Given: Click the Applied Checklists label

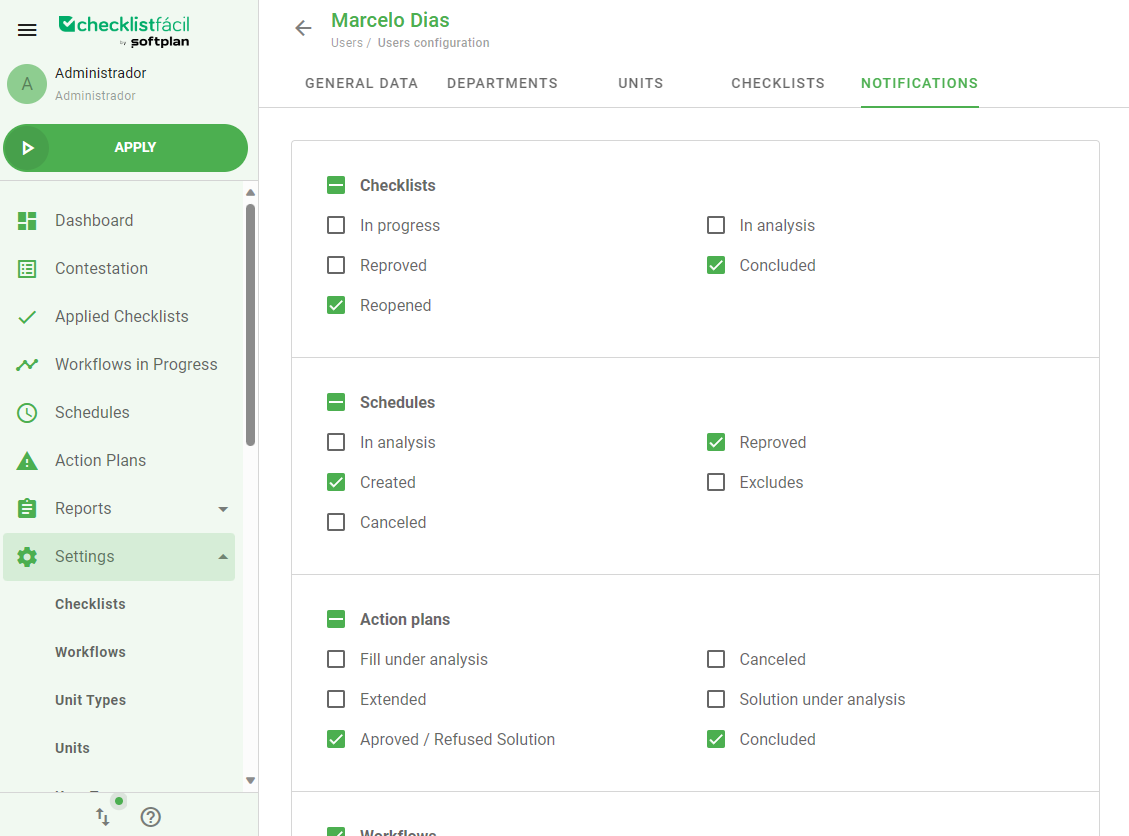Looking at the screenshot, I should coord(122,317).
